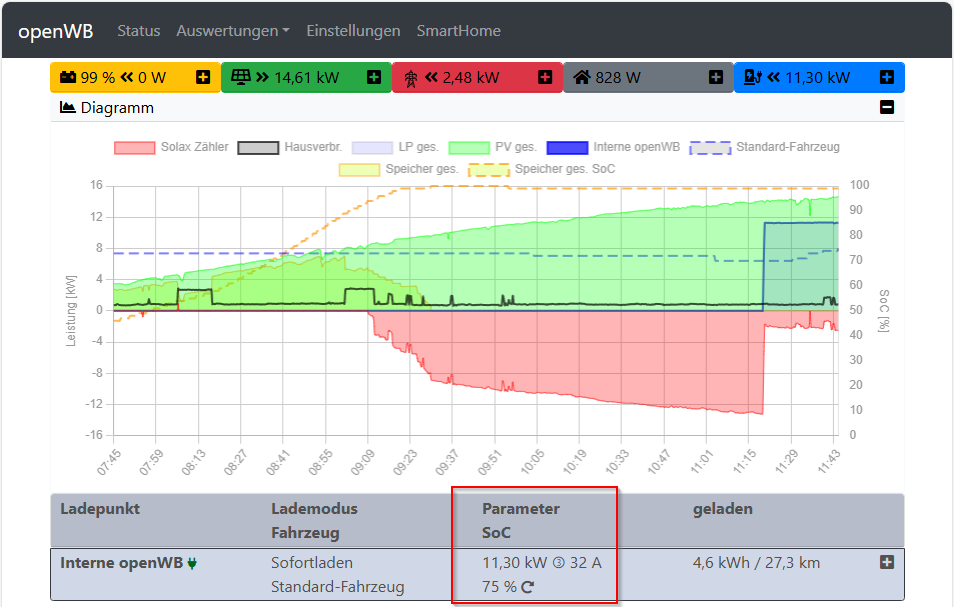Expand the green PV power card

click(x=374, y=77)
